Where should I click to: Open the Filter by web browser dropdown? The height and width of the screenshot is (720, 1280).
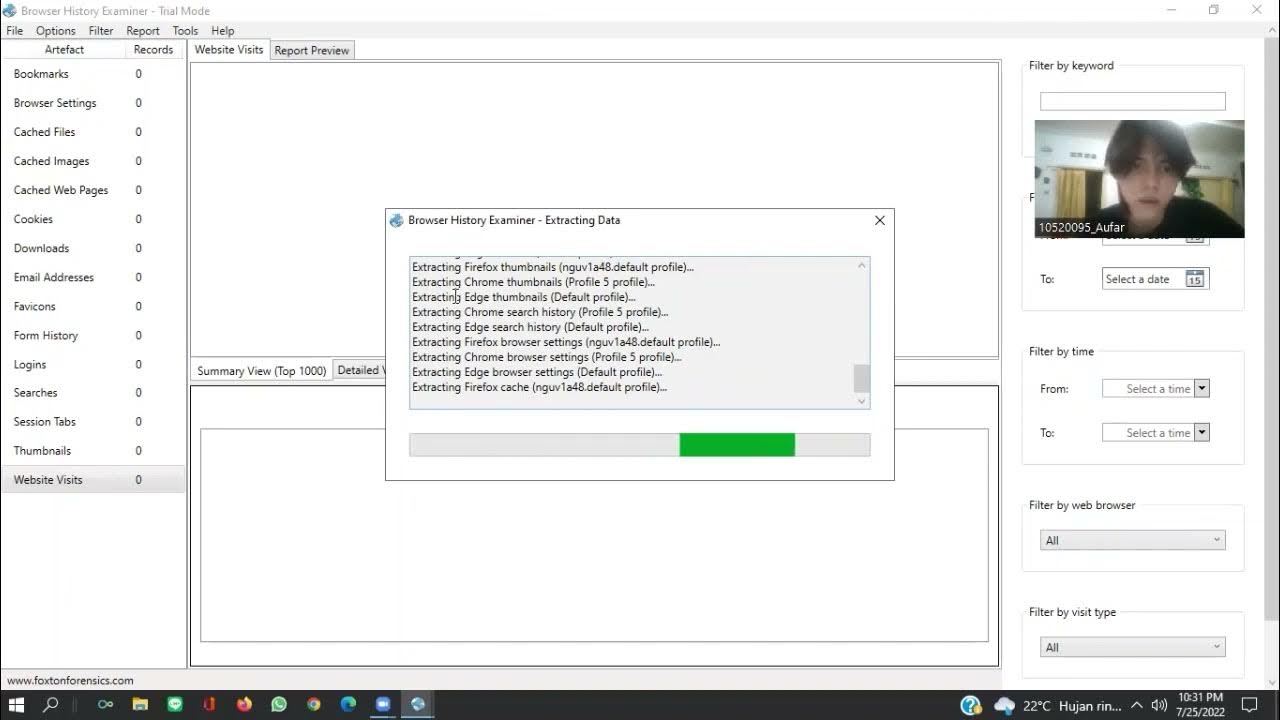(x=1132, y=540)
